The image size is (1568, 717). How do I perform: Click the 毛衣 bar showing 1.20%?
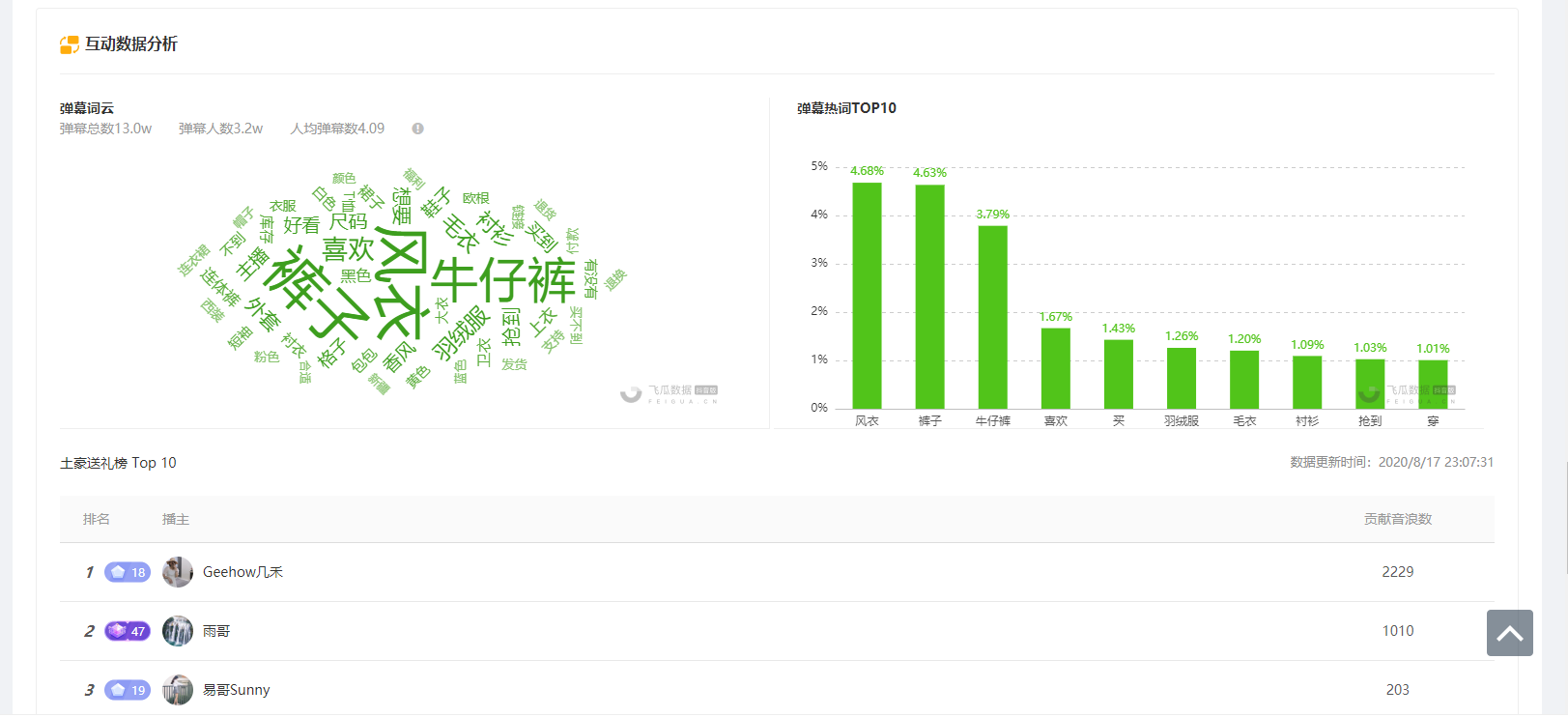point(1244,380)
